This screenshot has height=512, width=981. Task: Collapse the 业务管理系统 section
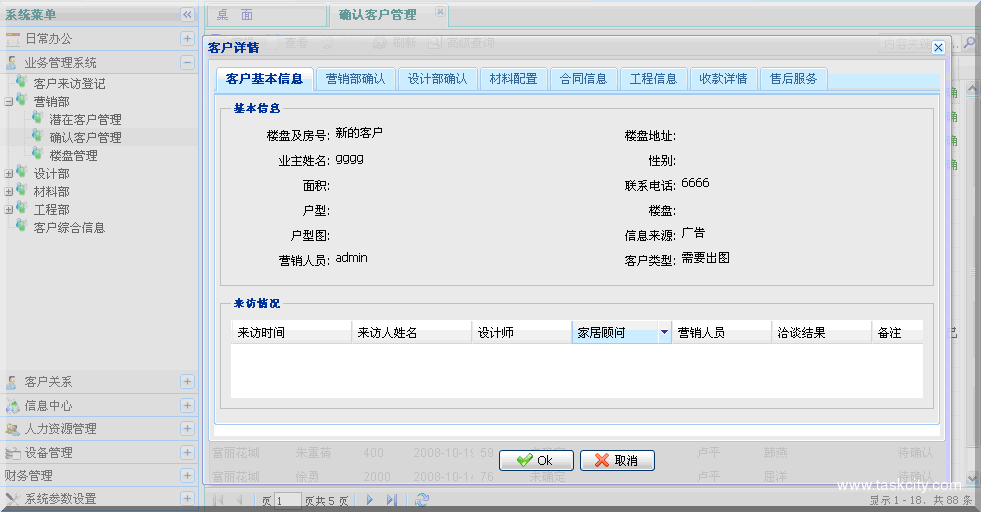point(187,62)
